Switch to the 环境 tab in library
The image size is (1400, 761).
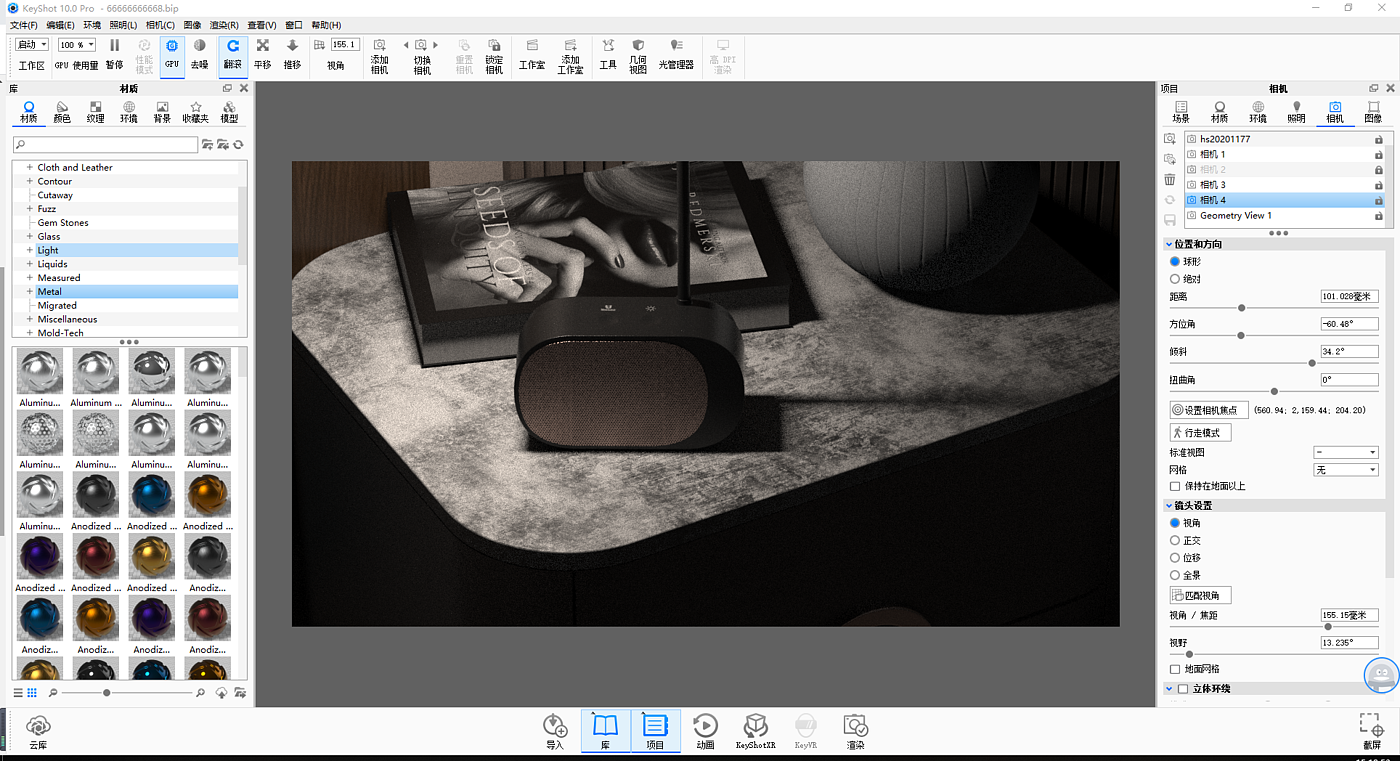[x=128, y=112]
